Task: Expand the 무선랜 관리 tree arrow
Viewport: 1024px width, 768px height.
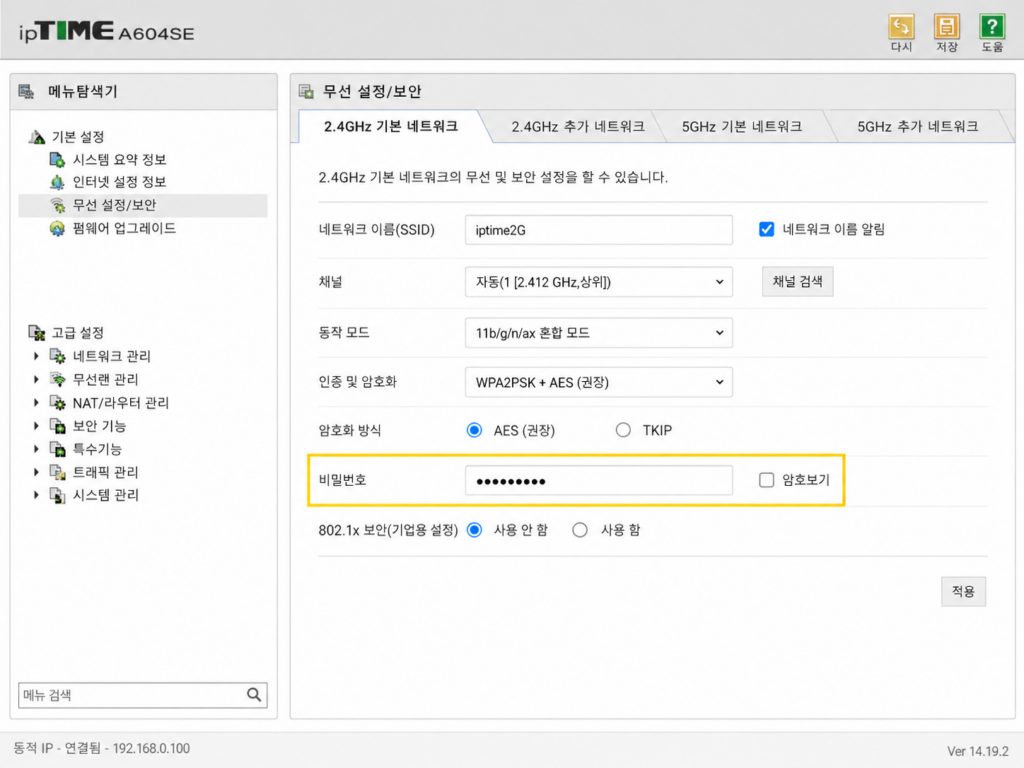Action: [x=37, y=379]
